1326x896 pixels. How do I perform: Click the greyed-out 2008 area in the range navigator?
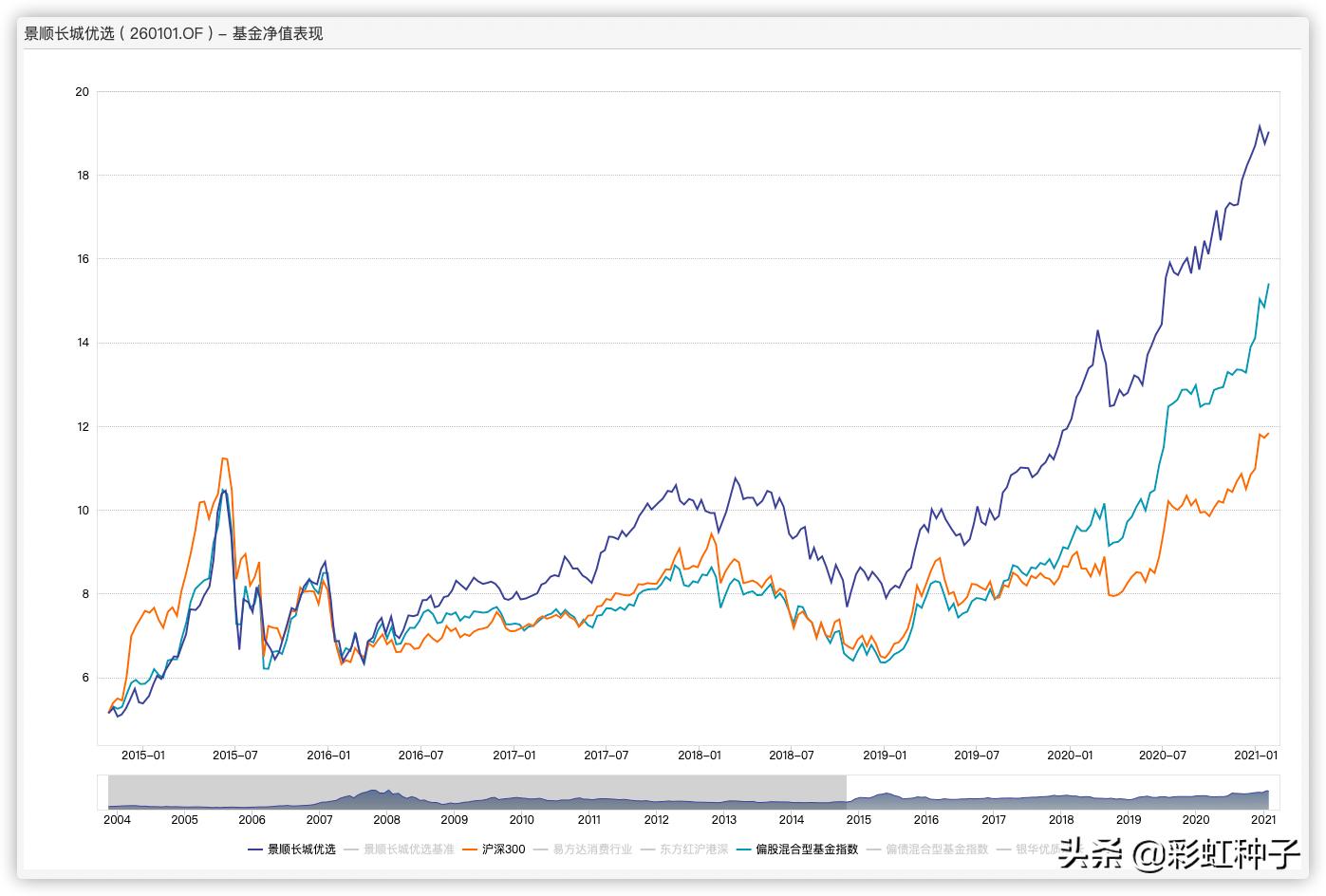click(386, 793)
